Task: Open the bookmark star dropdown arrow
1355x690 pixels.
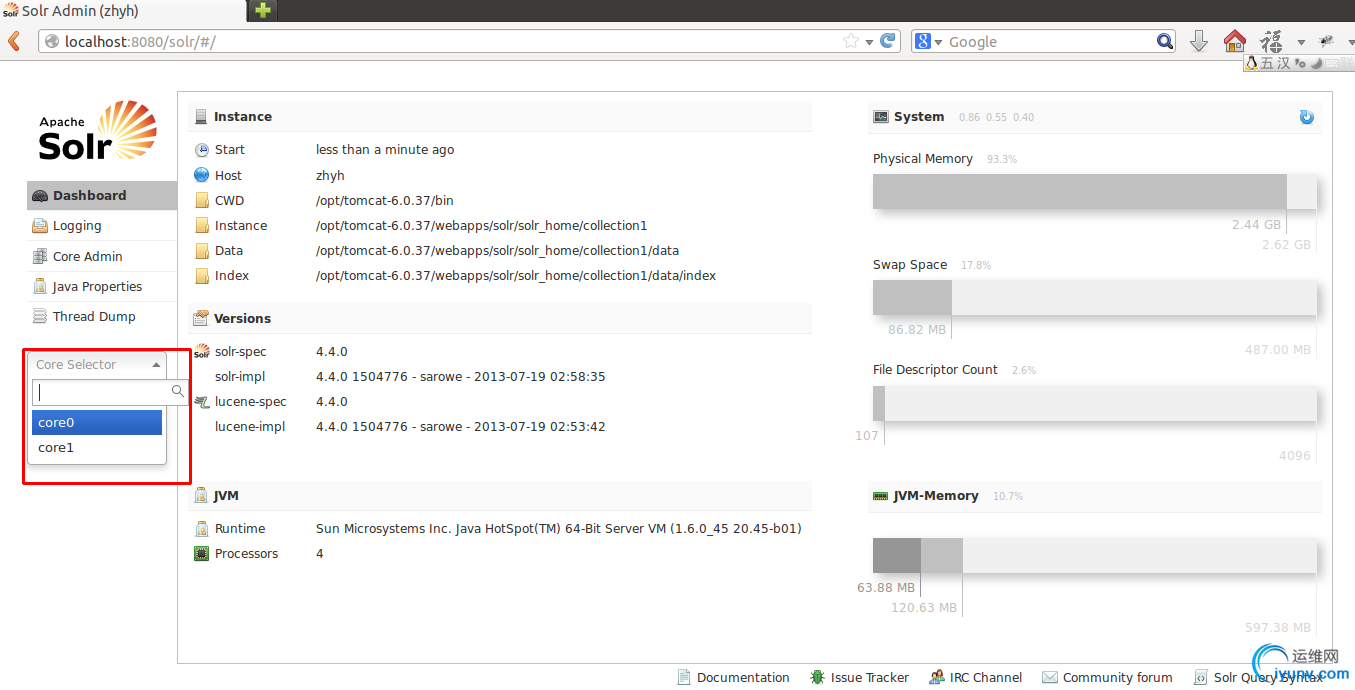Action: click(870, 42)
